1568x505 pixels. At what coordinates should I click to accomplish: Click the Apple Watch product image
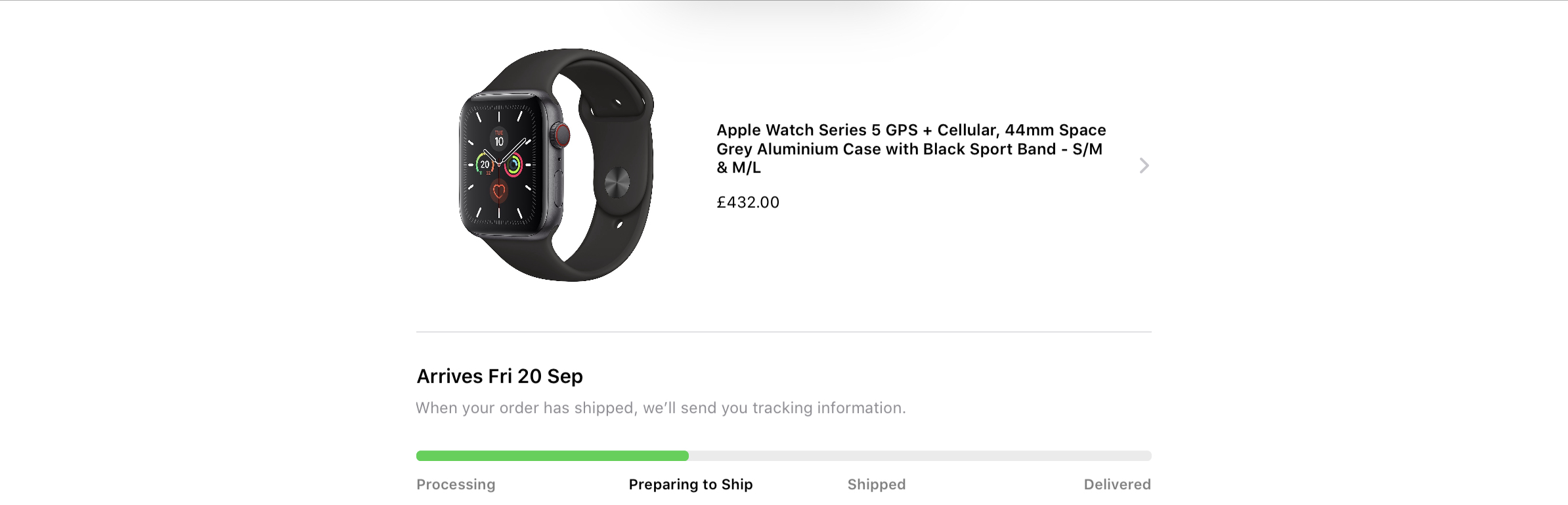click(x=556, y=165)
